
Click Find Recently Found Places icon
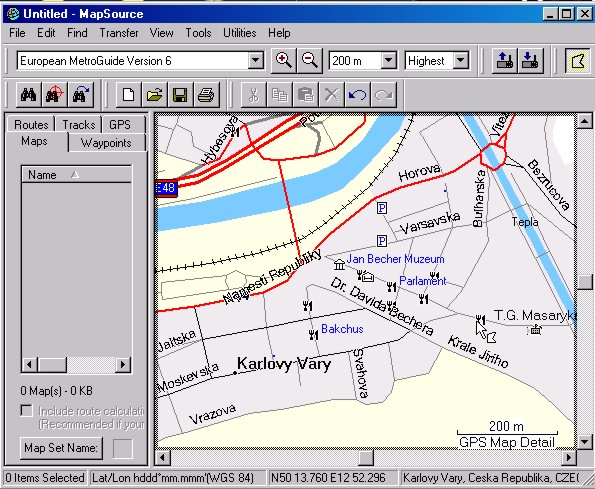(x=80, y=94)
